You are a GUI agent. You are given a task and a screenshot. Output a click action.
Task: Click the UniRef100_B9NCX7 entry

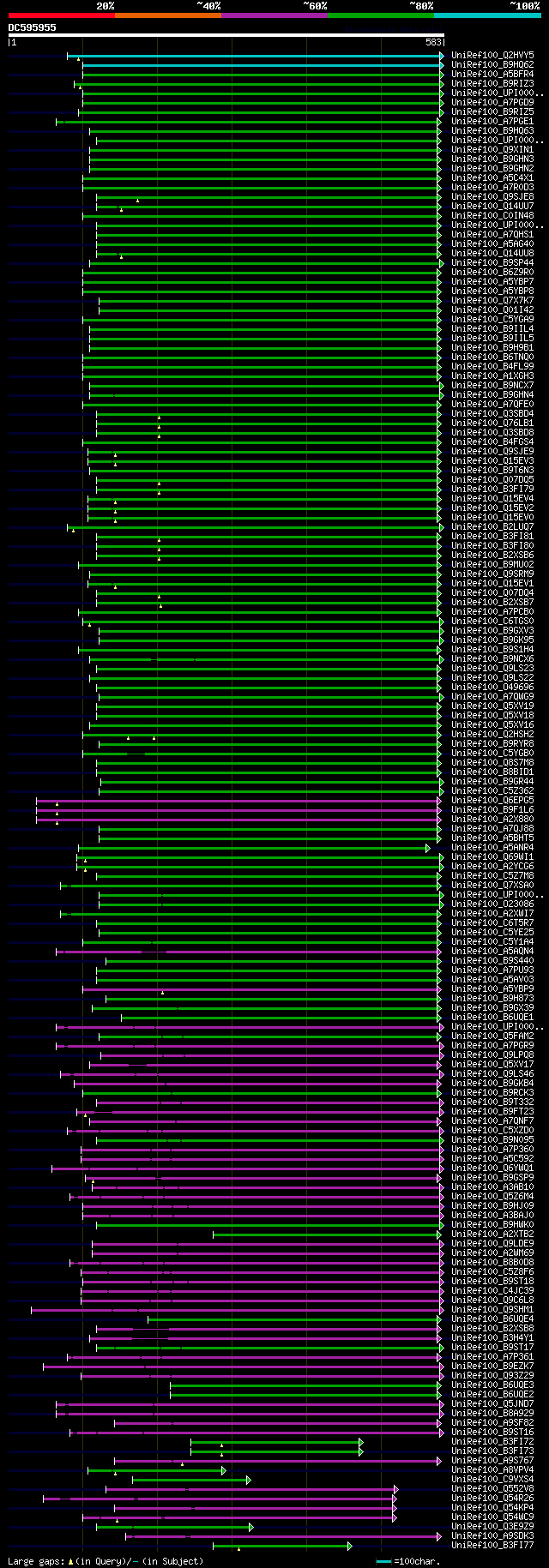pos(492,386)
